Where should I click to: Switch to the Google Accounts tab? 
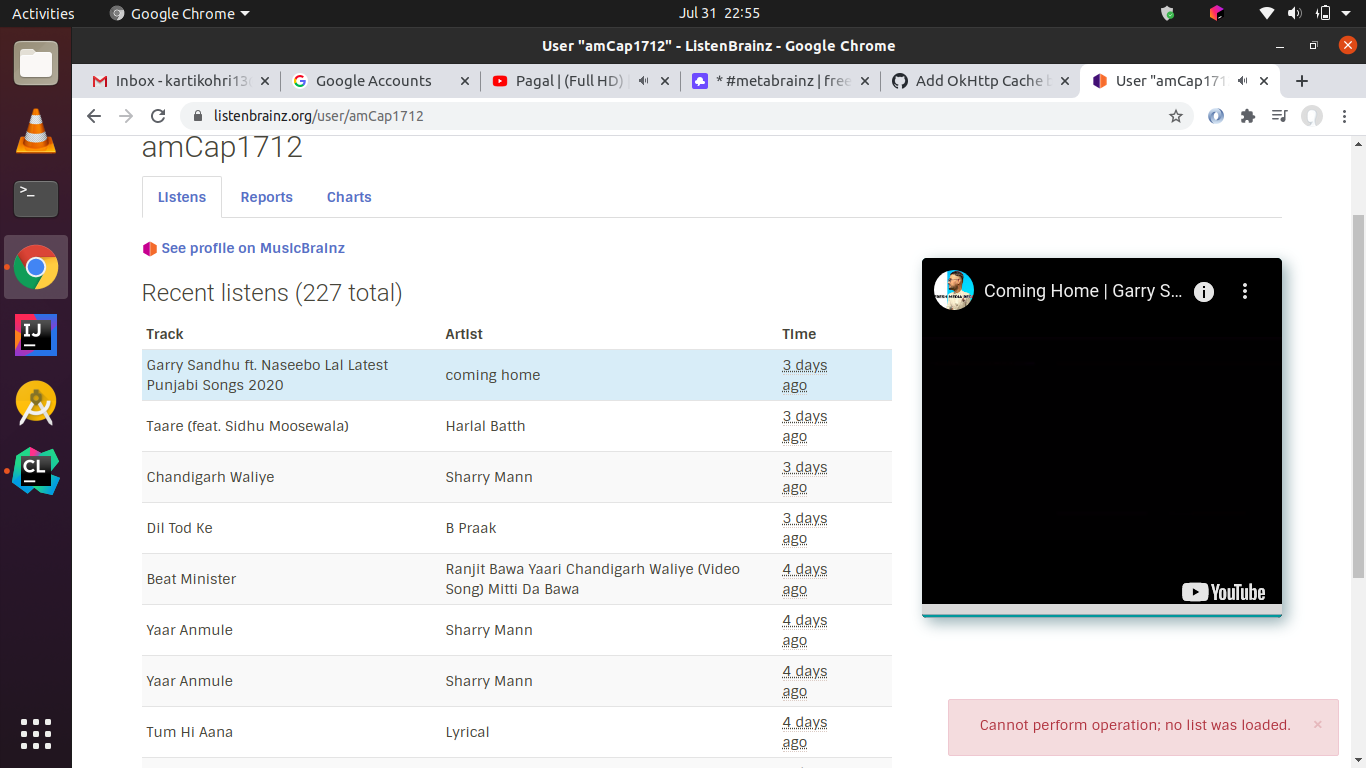click(378, 81)
